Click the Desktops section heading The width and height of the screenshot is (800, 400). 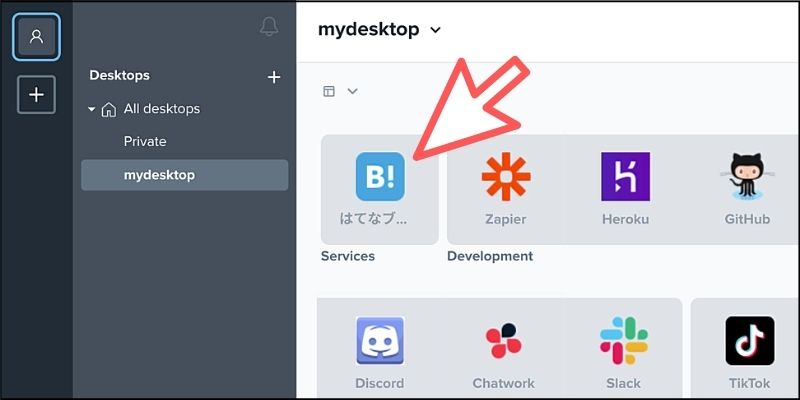tap(119, 76)
